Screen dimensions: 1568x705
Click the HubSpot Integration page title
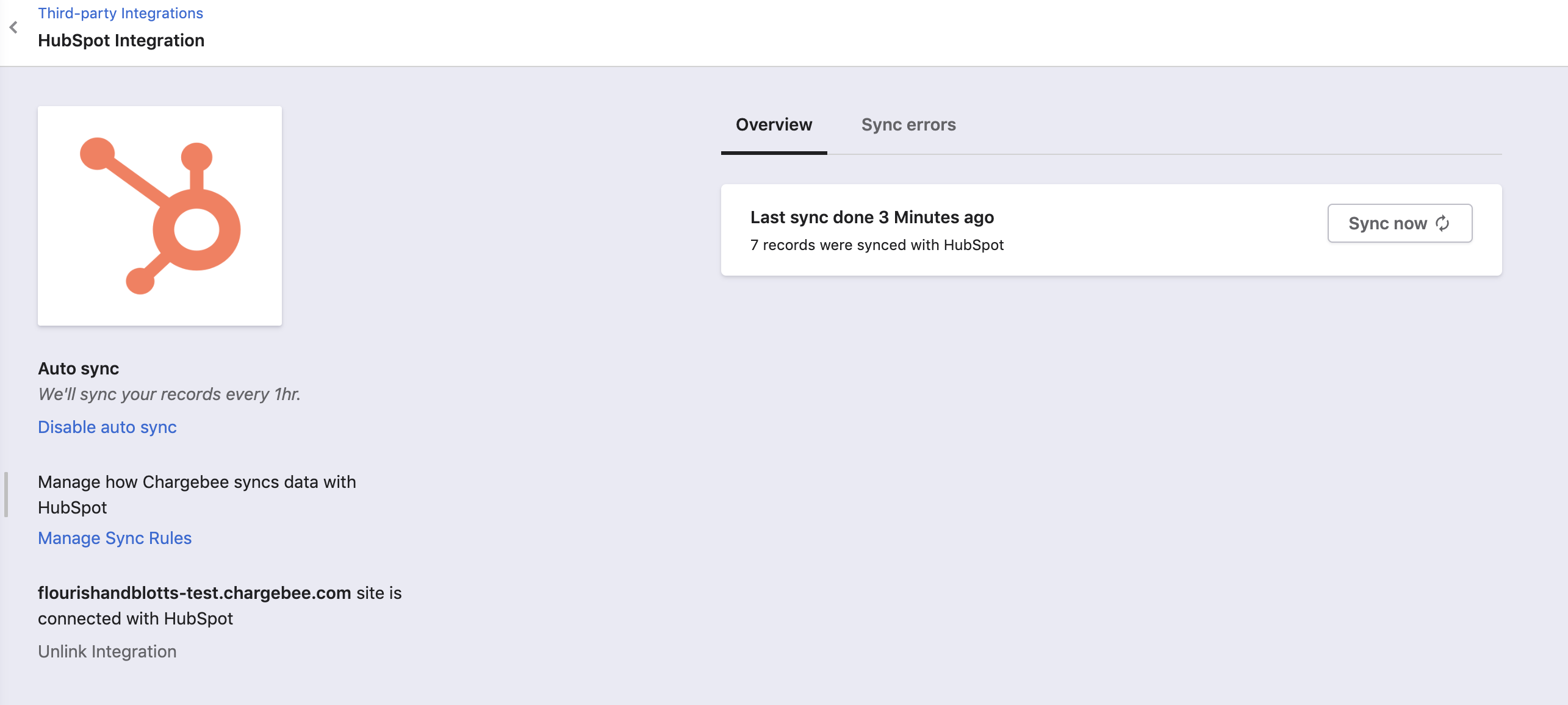click(121, 40)
